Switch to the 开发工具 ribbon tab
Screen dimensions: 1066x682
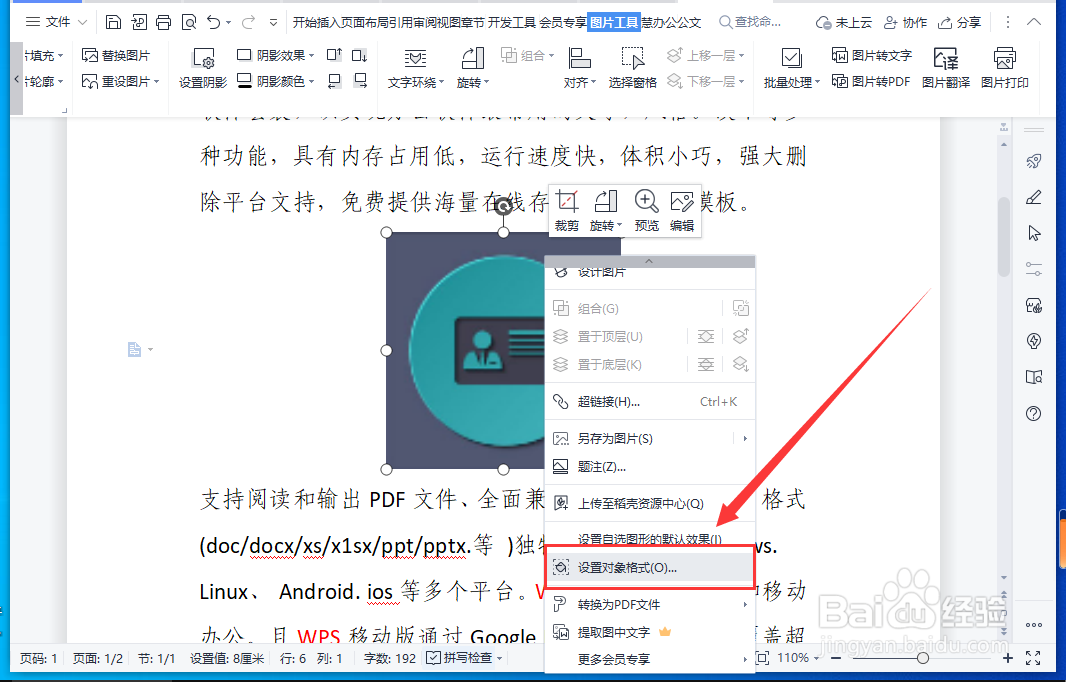tap(511, 22)
